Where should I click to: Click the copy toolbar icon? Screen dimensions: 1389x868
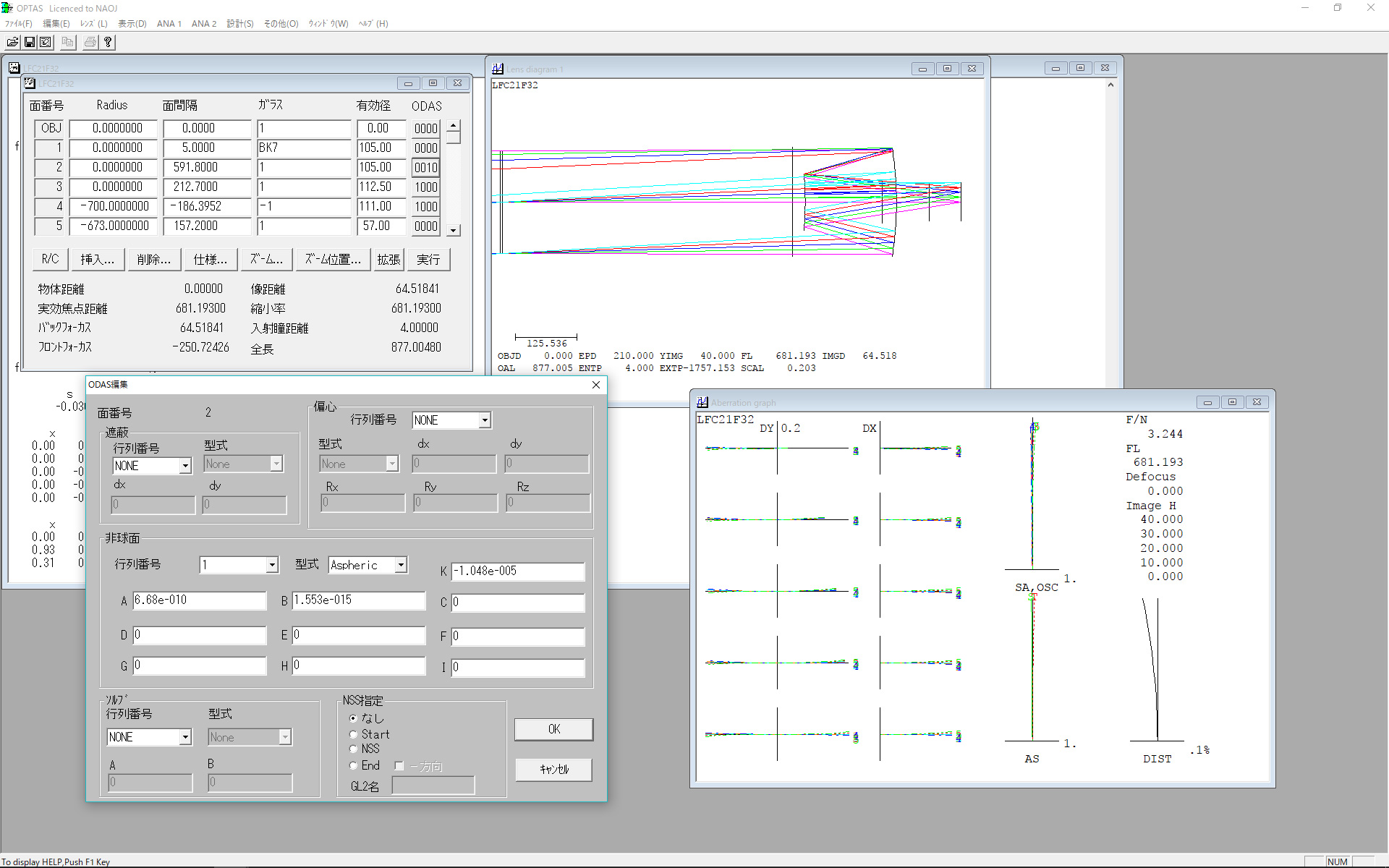pyautogui.click(x=67, y=42)
